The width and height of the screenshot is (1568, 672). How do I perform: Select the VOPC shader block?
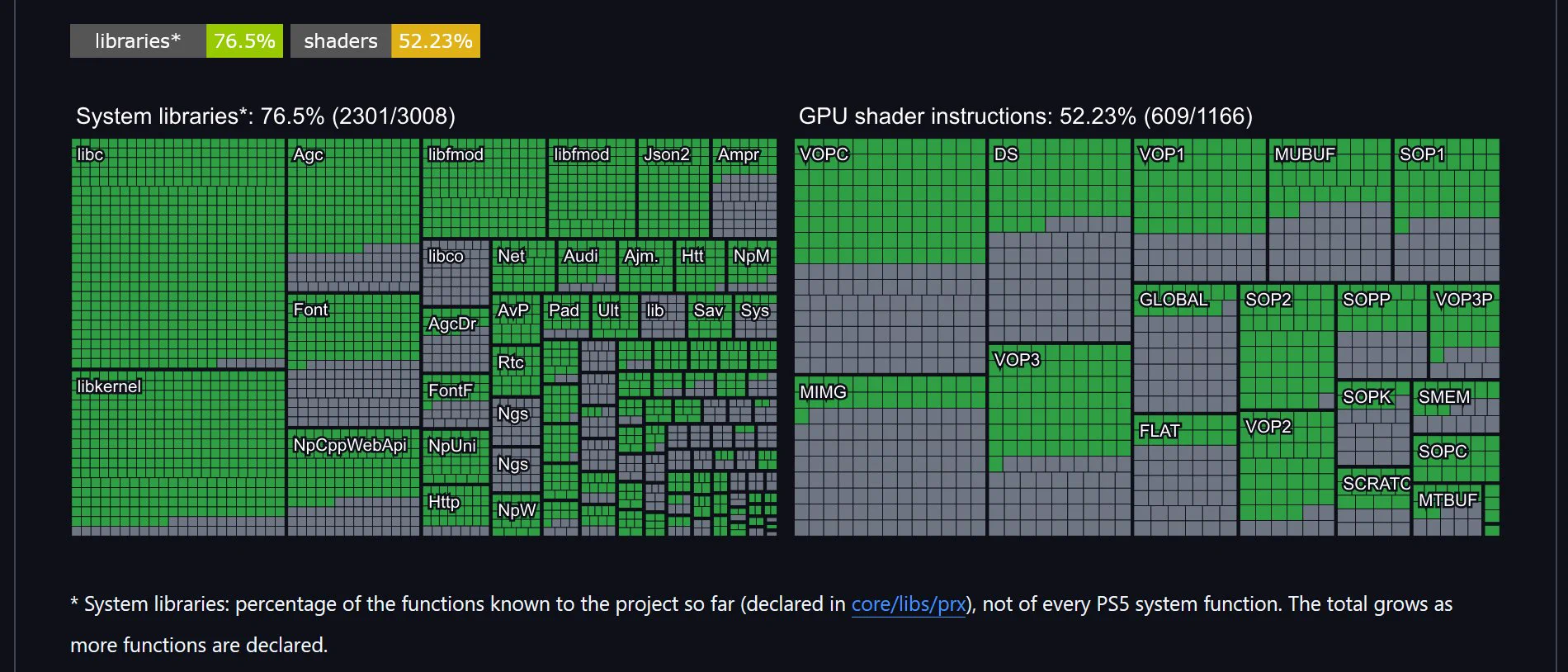(x=890, y=256)
